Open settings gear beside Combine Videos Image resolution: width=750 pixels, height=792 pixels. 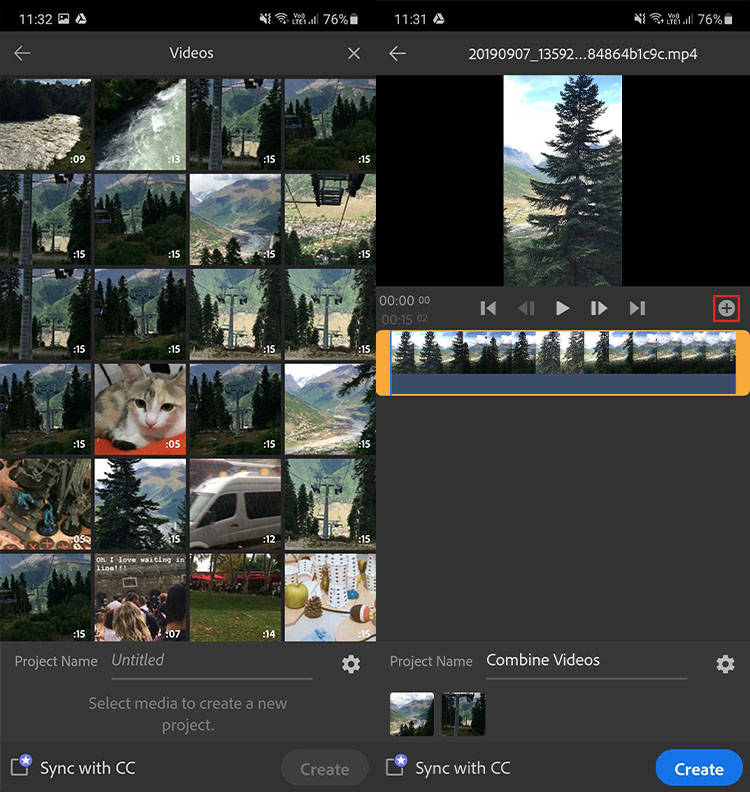(x=725, y=664)
